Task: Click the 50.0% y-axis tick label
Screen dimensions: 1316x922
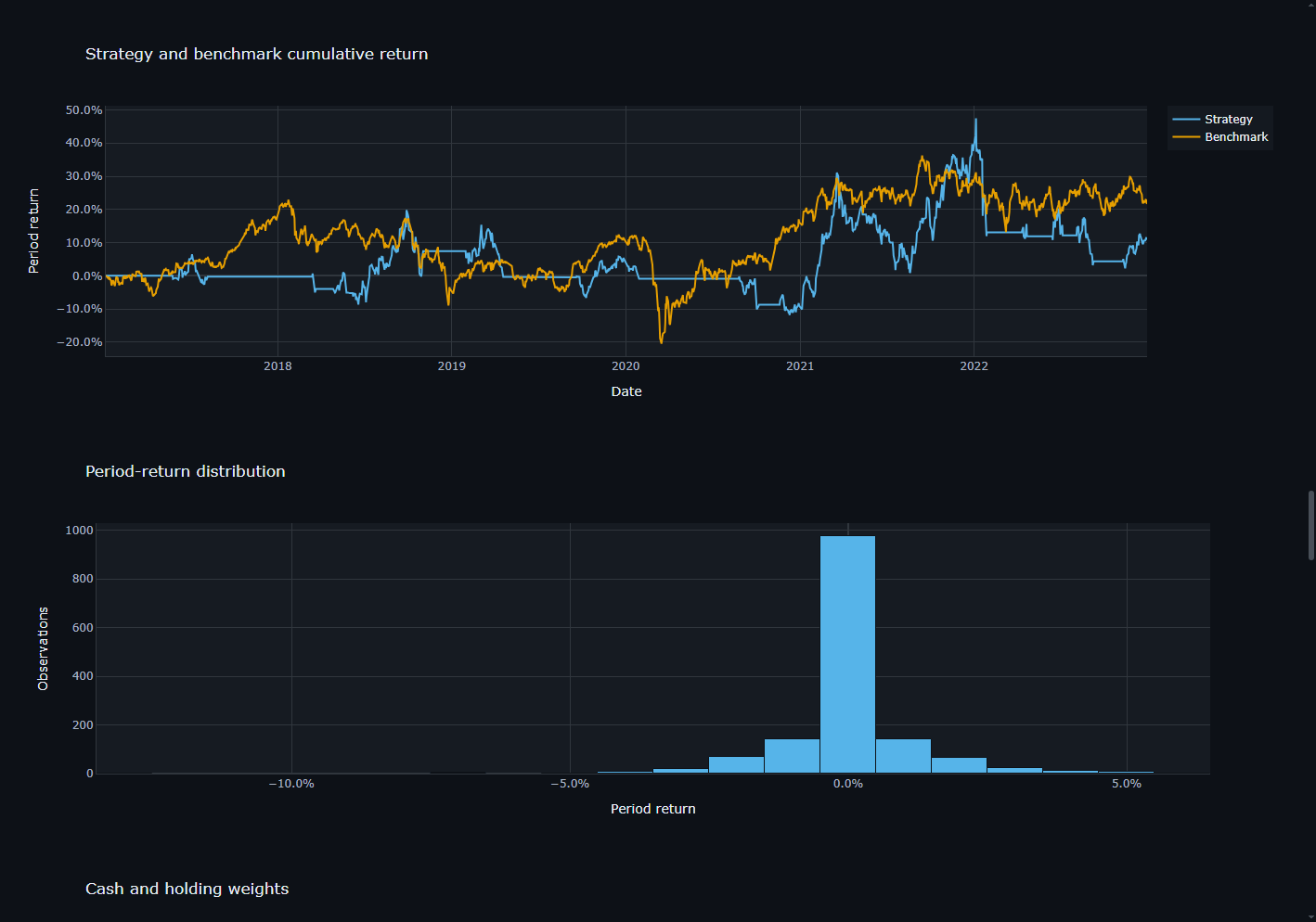Action: coord(84,109)
